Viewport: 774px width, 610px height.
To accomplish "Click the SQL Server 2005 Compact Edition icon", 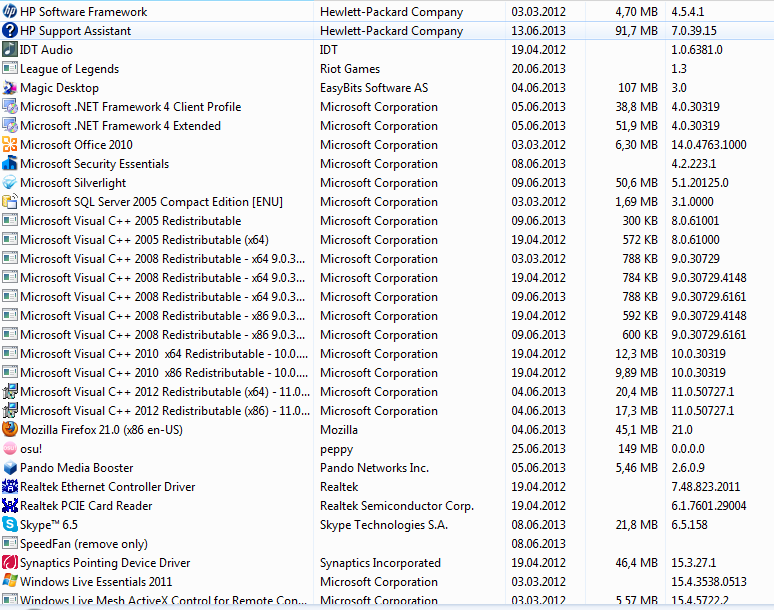I will pyautogui.click(x=10, y=201).
